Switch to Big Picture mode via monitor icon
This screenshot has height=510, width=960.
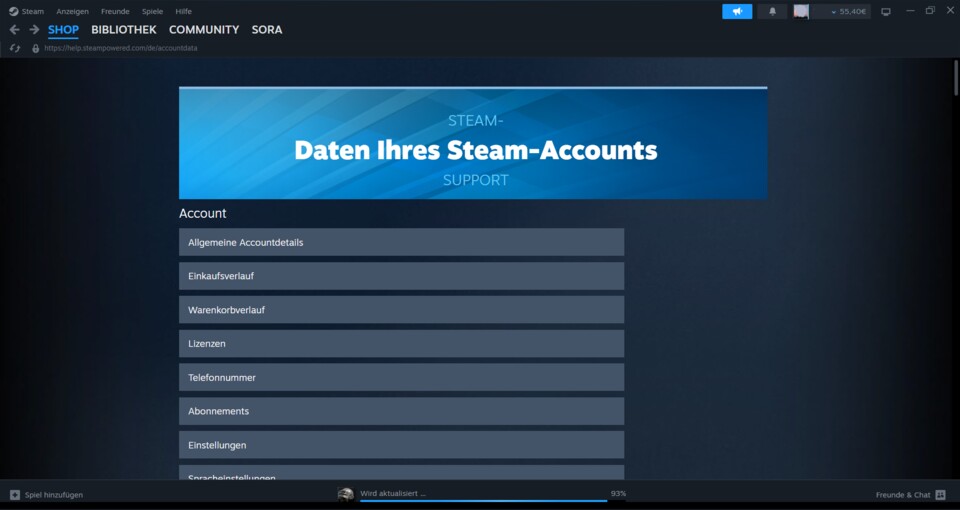(886, 12)
